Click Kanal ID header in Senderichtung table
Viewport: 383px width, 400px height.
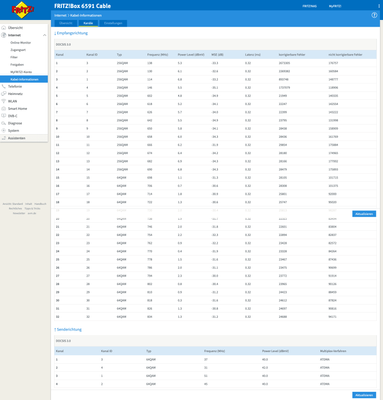pyautogui.click(x=106, y=351)
